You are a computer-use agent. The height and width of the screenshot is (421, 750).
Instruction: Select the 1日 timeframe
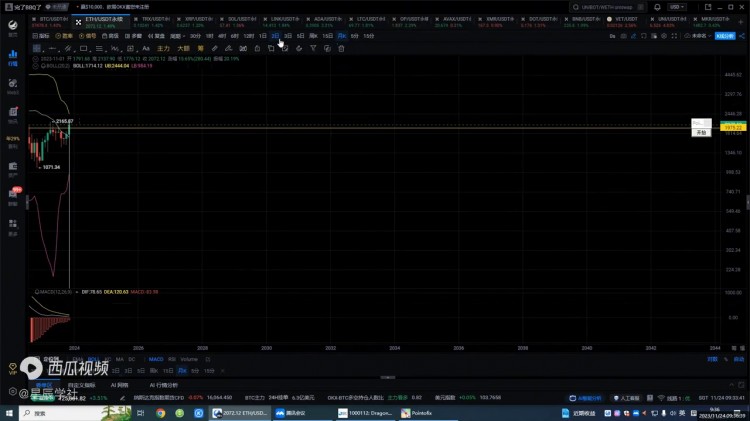click(x=263, y=36)
